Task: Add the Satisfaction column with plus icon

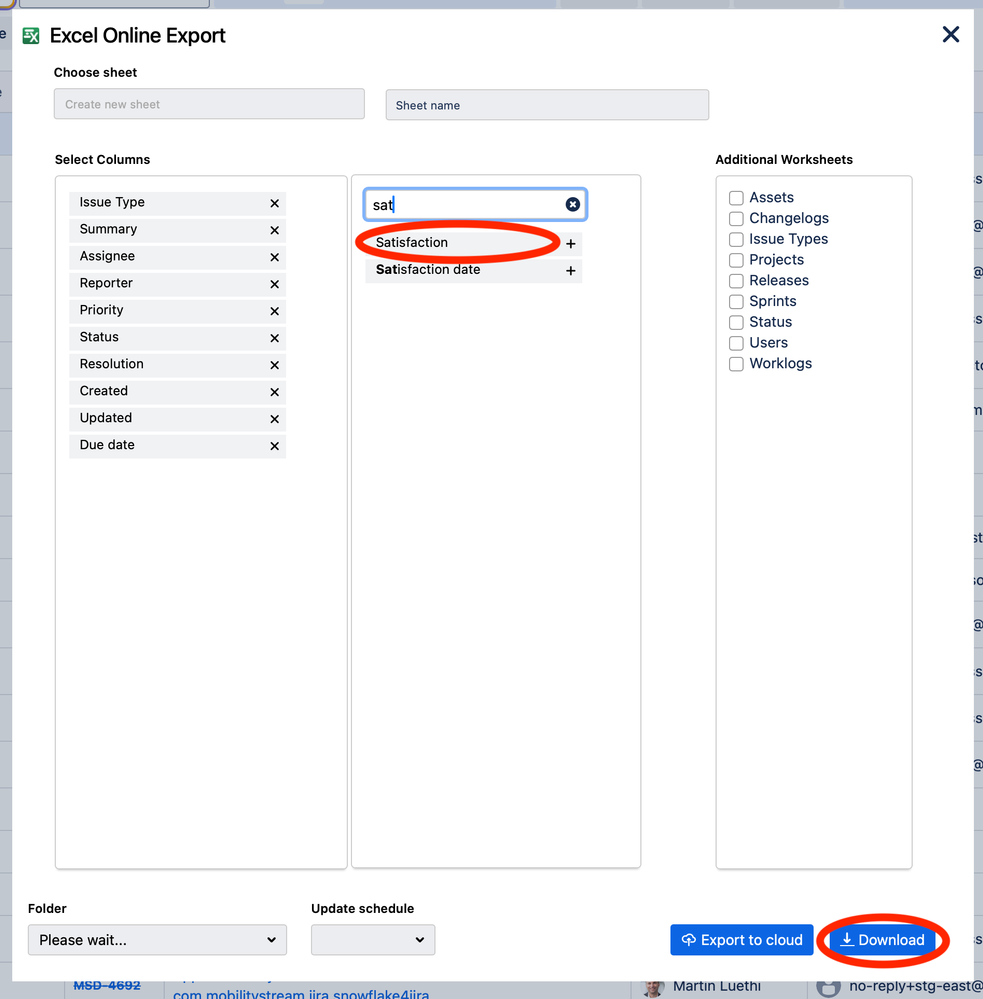Action: pos(571,243)
